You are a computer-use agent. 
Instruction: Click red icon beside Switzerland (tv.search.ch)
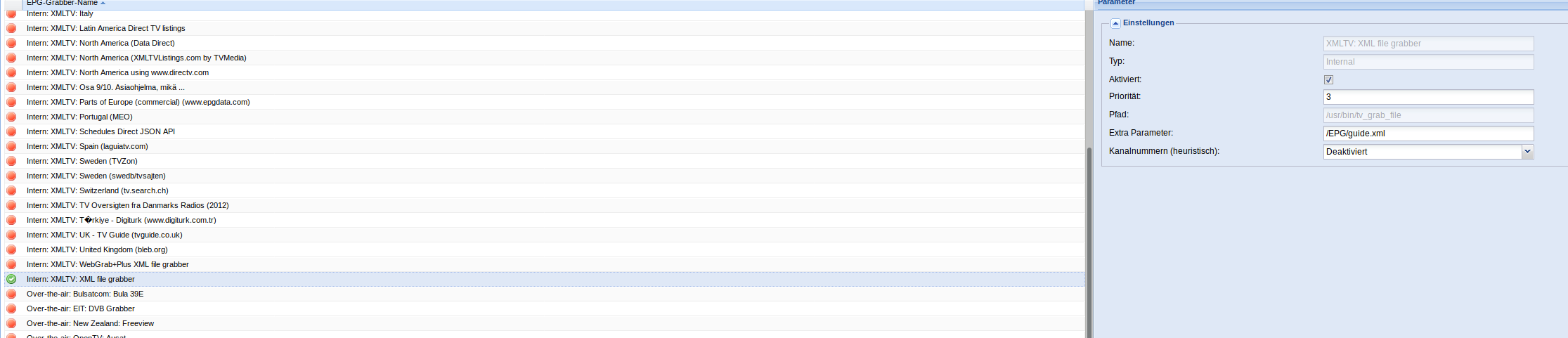pos(11,190)
